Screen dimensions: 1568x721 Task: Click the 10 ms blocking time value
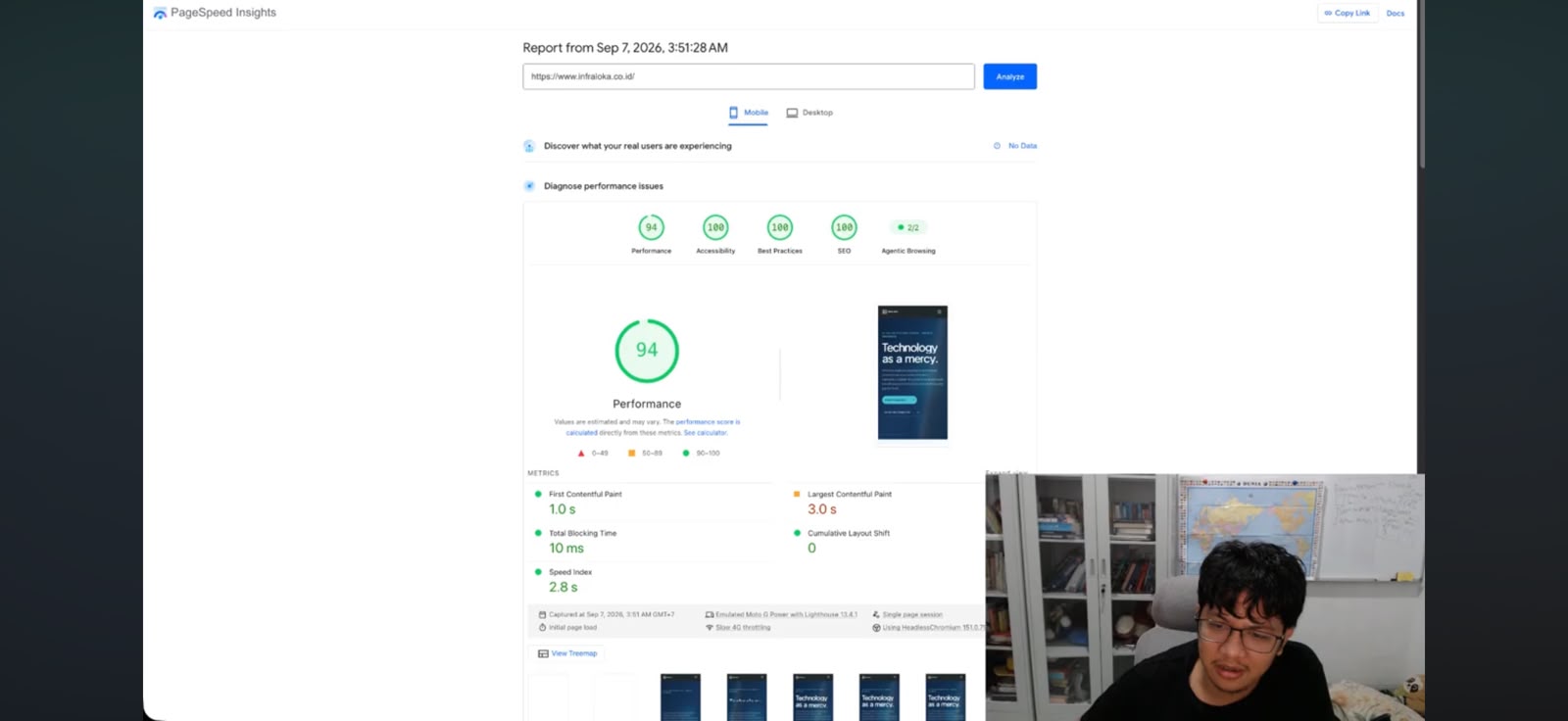566,549
